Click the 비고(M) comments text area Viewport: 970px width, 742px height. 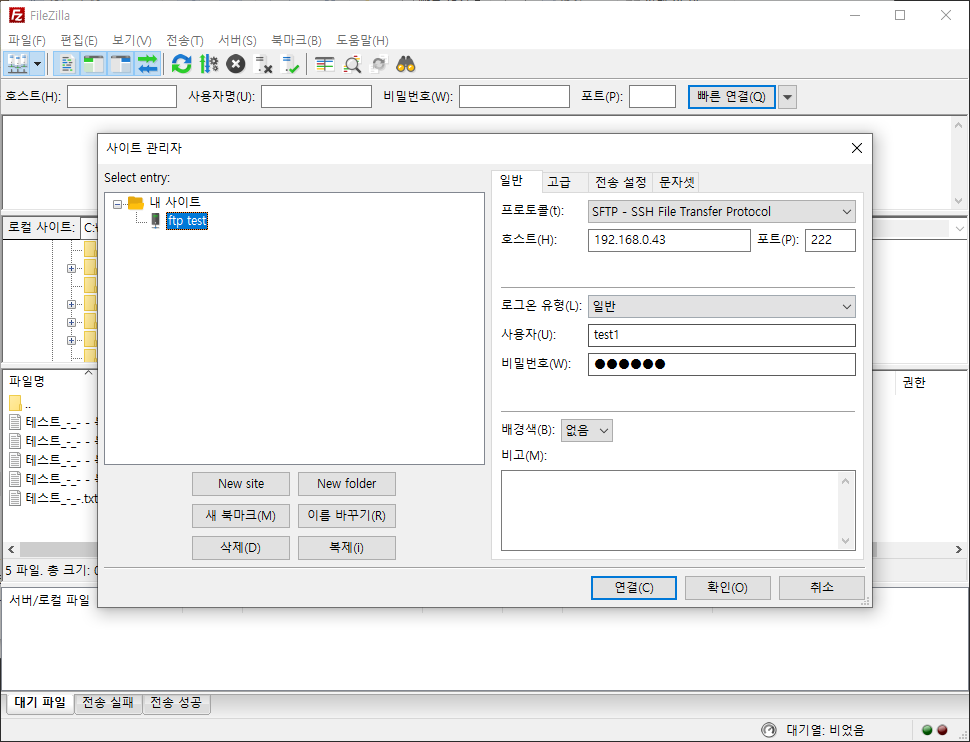678,511
